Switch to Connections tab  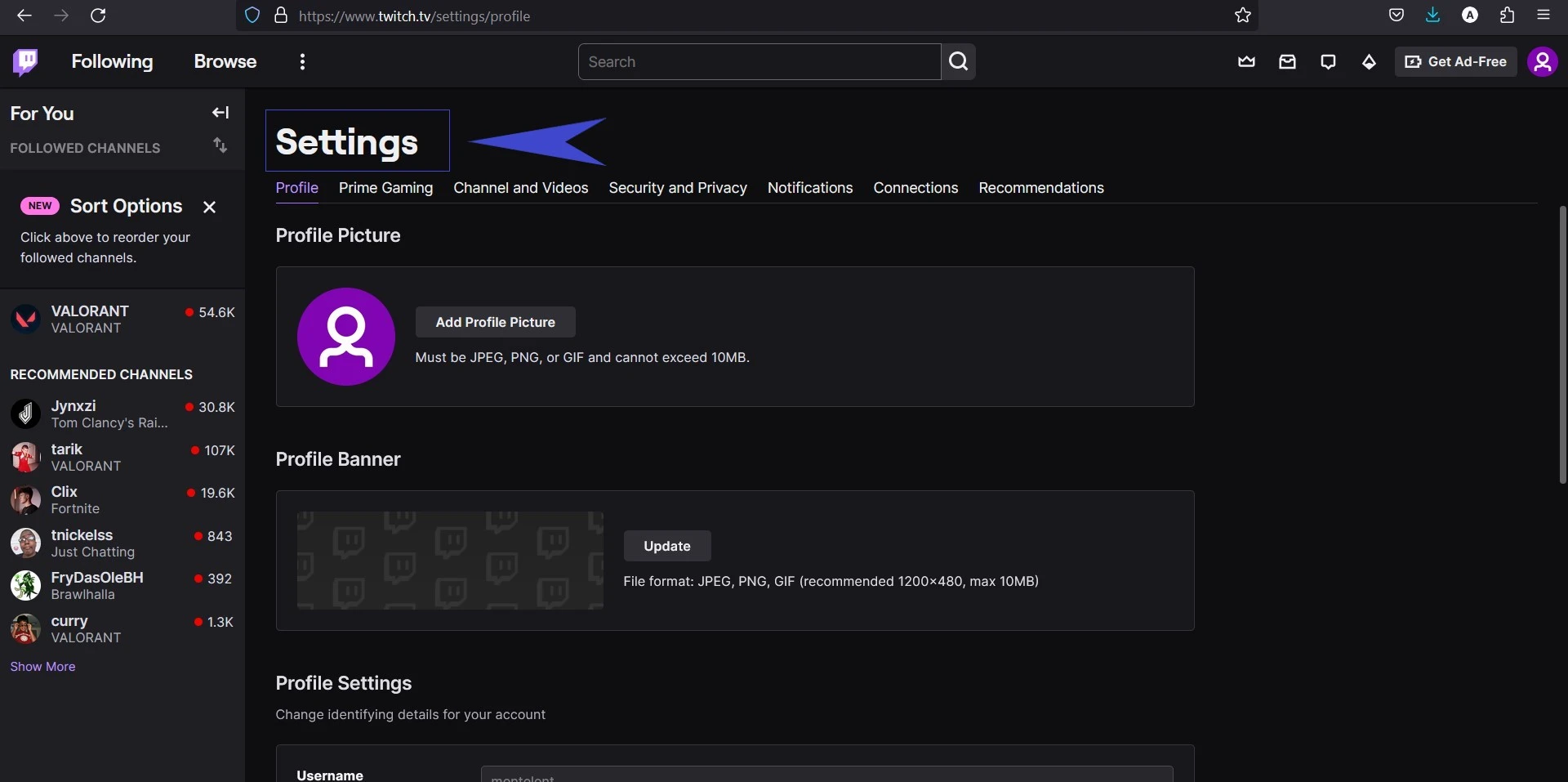[915, 188]
